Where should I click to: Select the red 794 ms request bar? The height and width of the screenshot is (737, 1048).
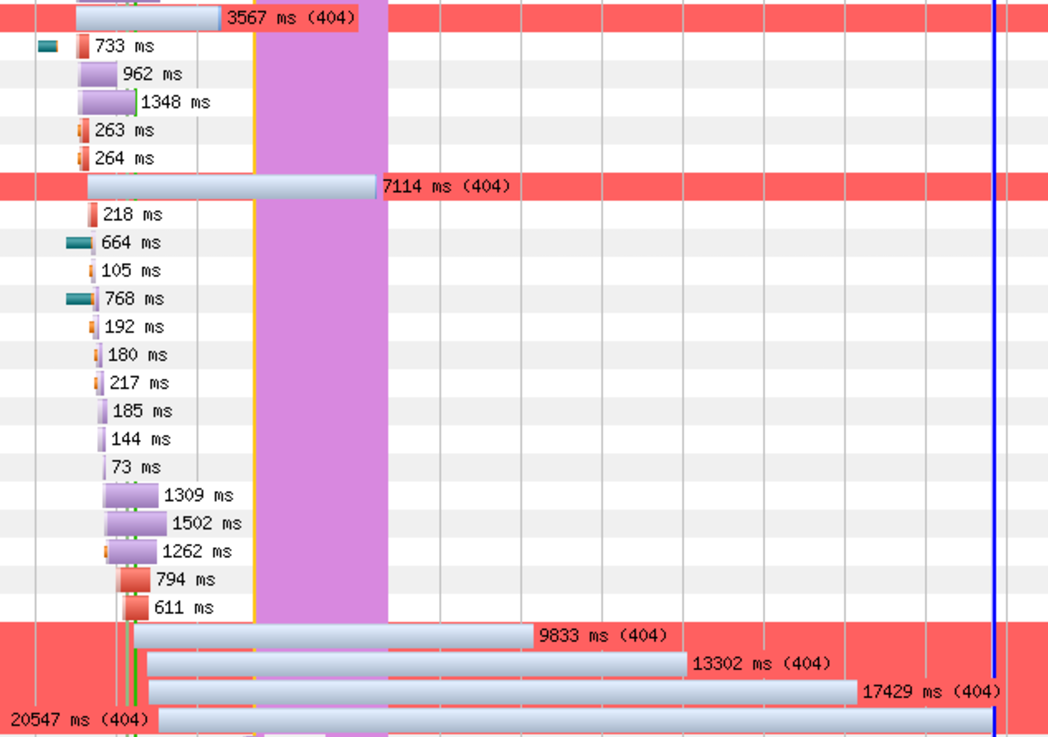[135, 579]
